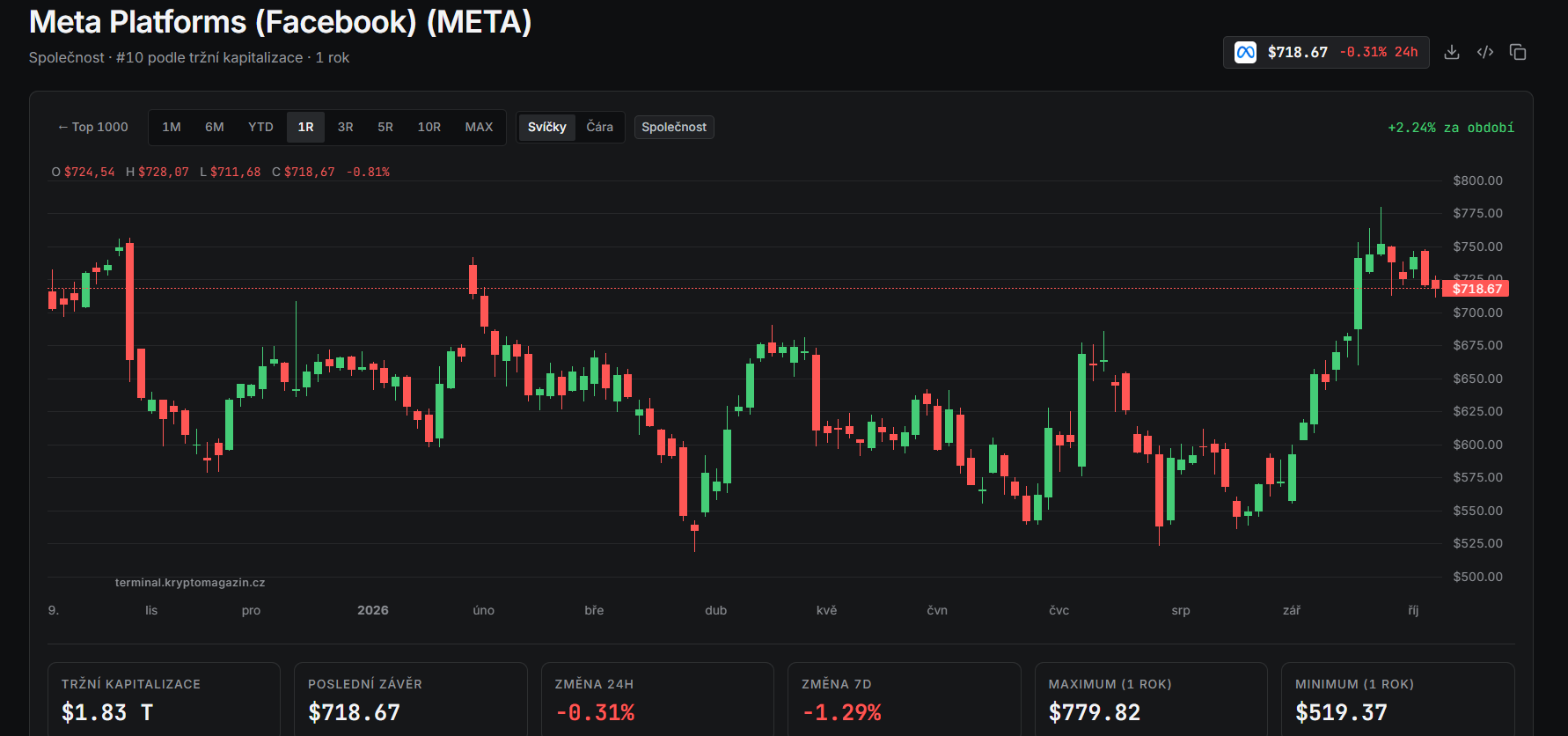
Task: Open the embed code icon
Action: click(1485, 52)
